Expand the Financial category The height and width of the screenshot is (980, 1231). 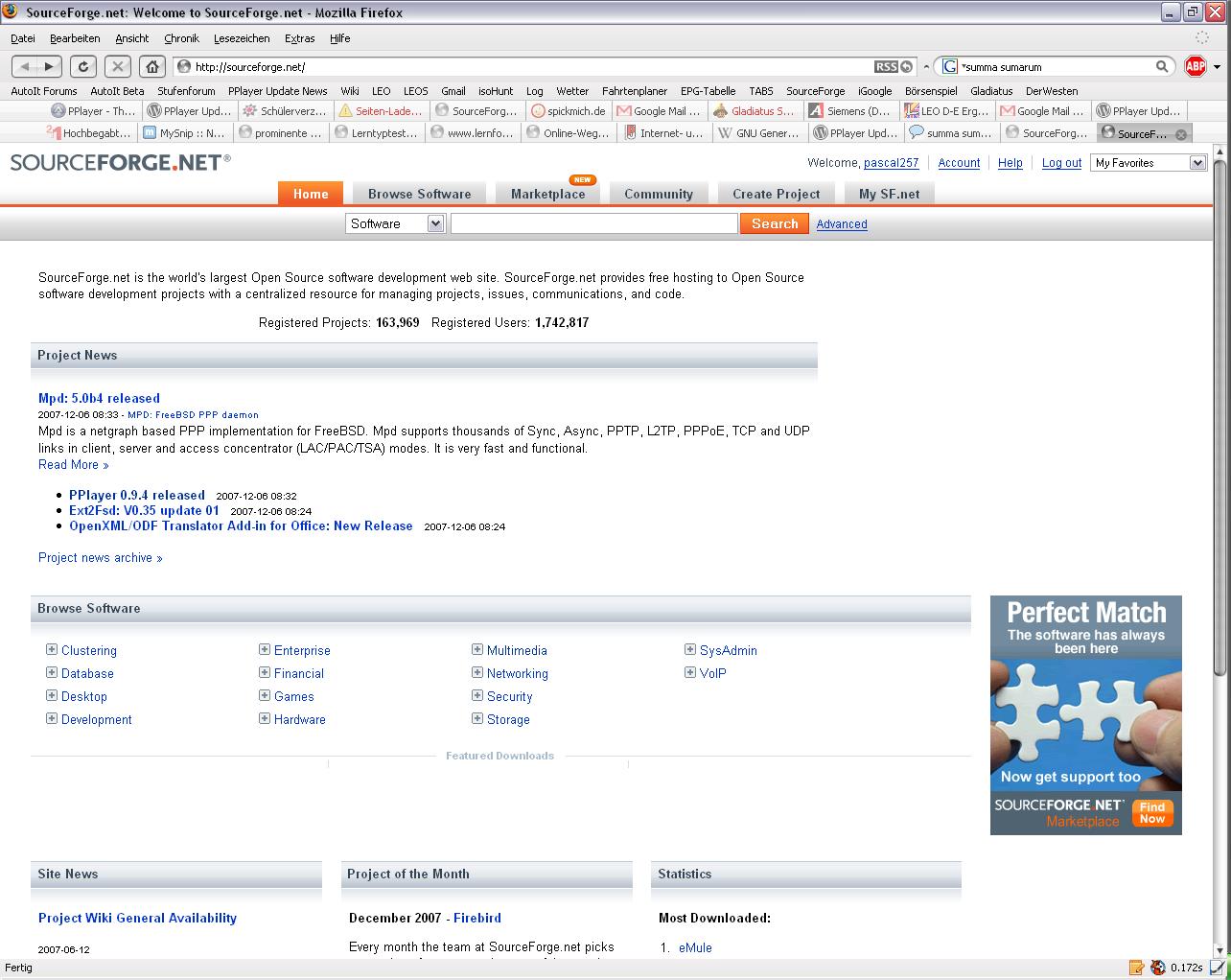[265, 672]
